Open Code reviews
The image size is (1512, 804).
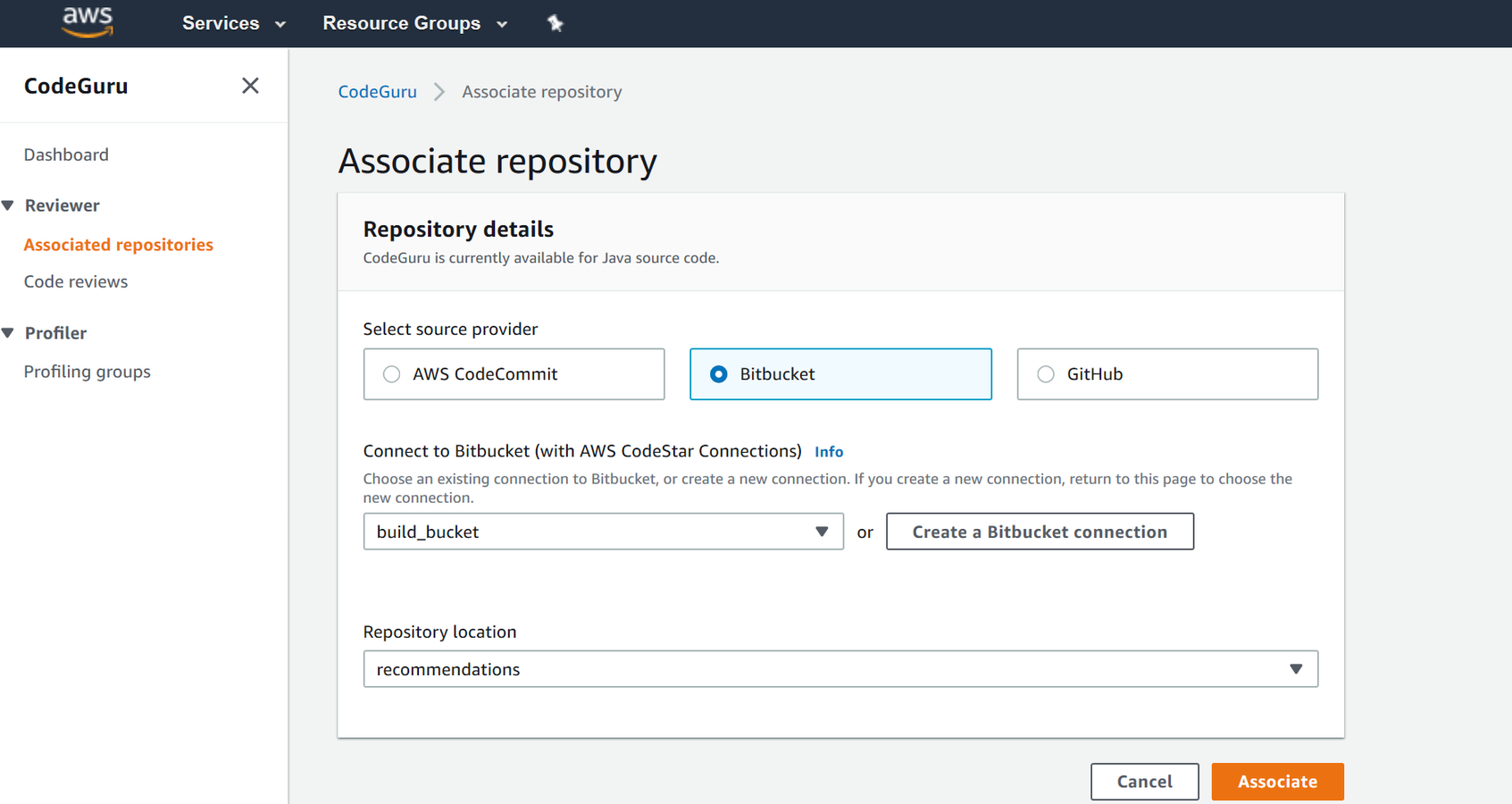76,281
